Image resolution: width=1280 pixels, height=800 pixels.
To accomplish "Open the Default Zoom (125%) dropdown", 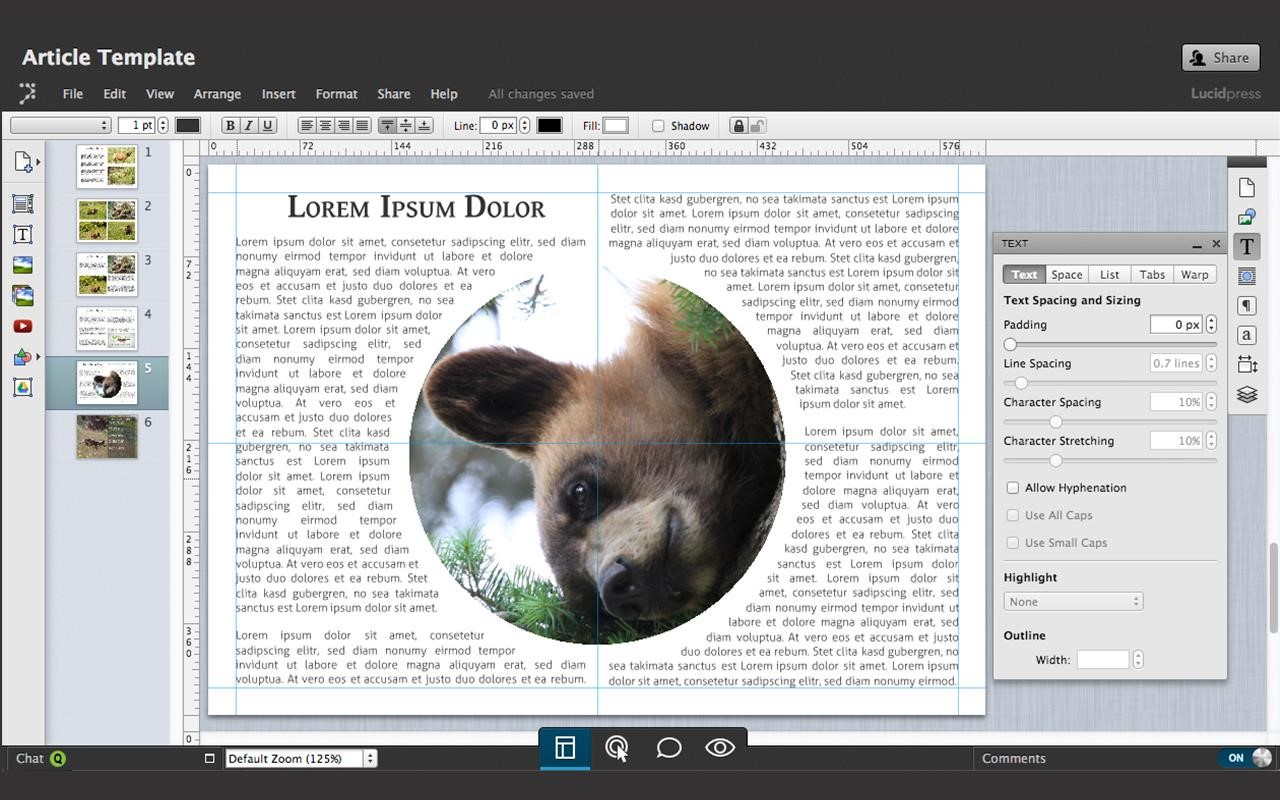I will (x=300, y=758).
